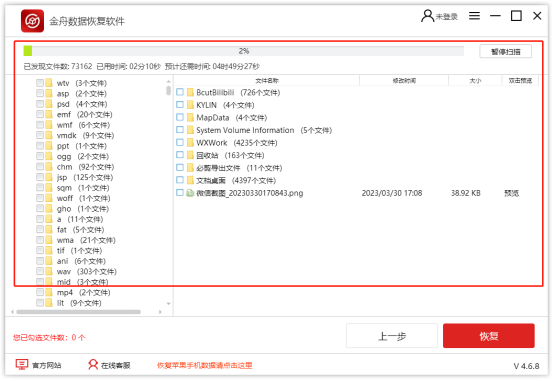Open the user account login icon
The height and width of the screenshot is (381, 554).
[x=428, y=16]
